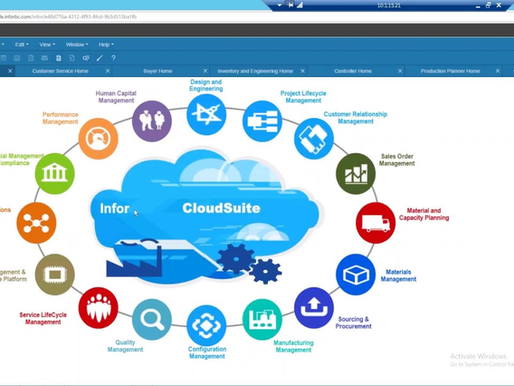Switch to the Customer Service Home tab
This screenshot has width=514, height=386.
click(x=60, y=71)
